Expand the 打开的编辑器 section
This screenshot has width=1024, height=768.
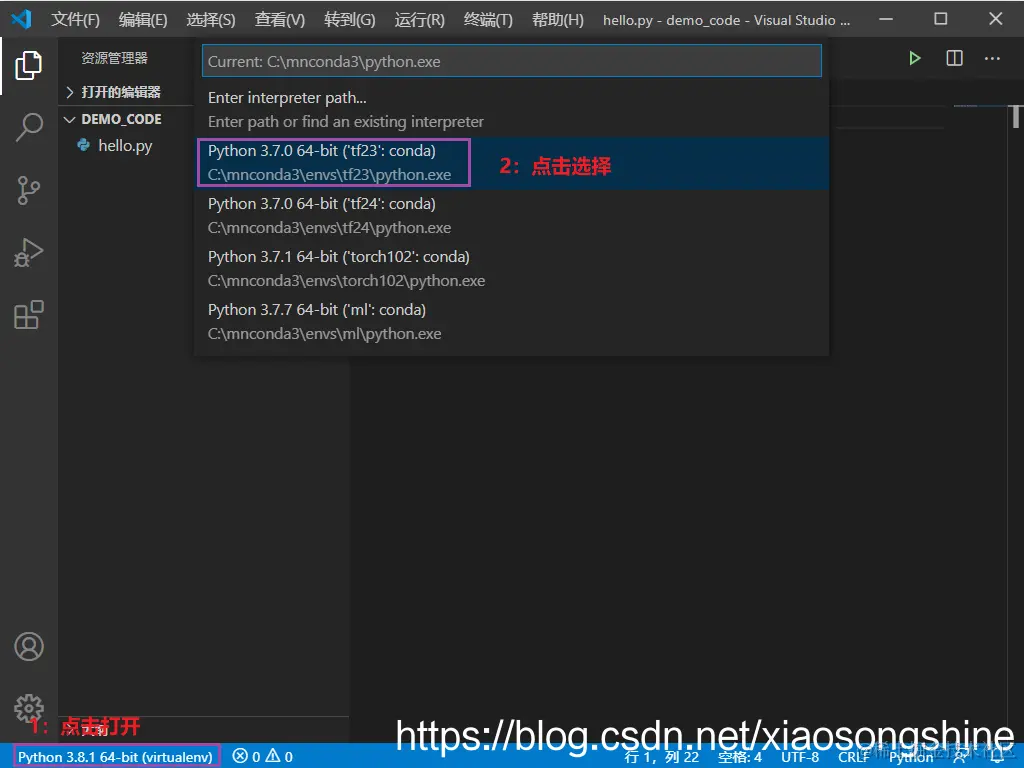(121, 92)
